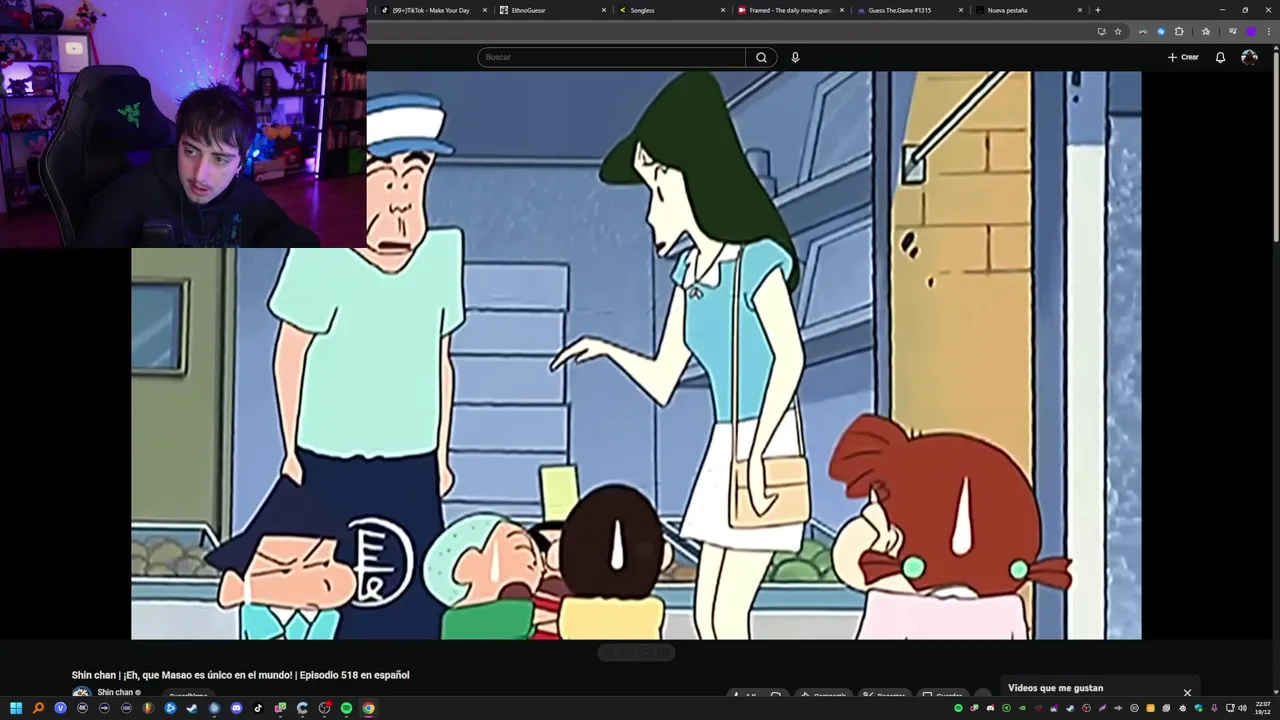Close the EthnoGuessr tab

tap(604, 10)
